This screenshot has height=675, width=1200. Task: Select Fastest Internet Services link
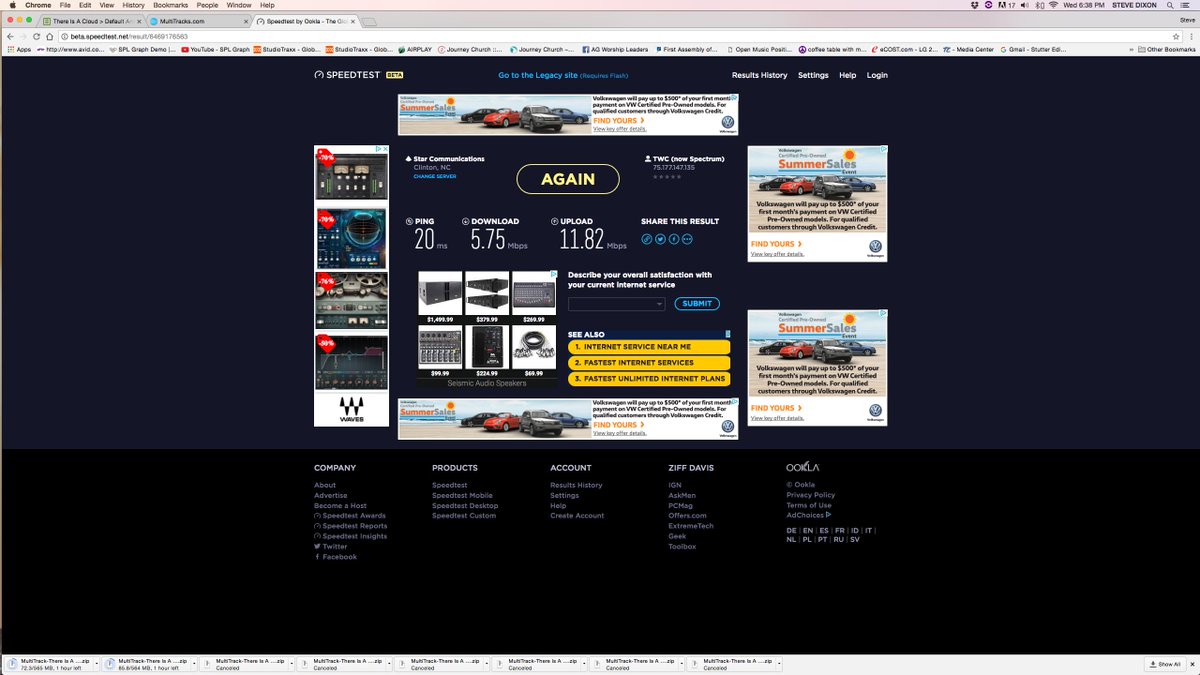(x=649, y=363)
